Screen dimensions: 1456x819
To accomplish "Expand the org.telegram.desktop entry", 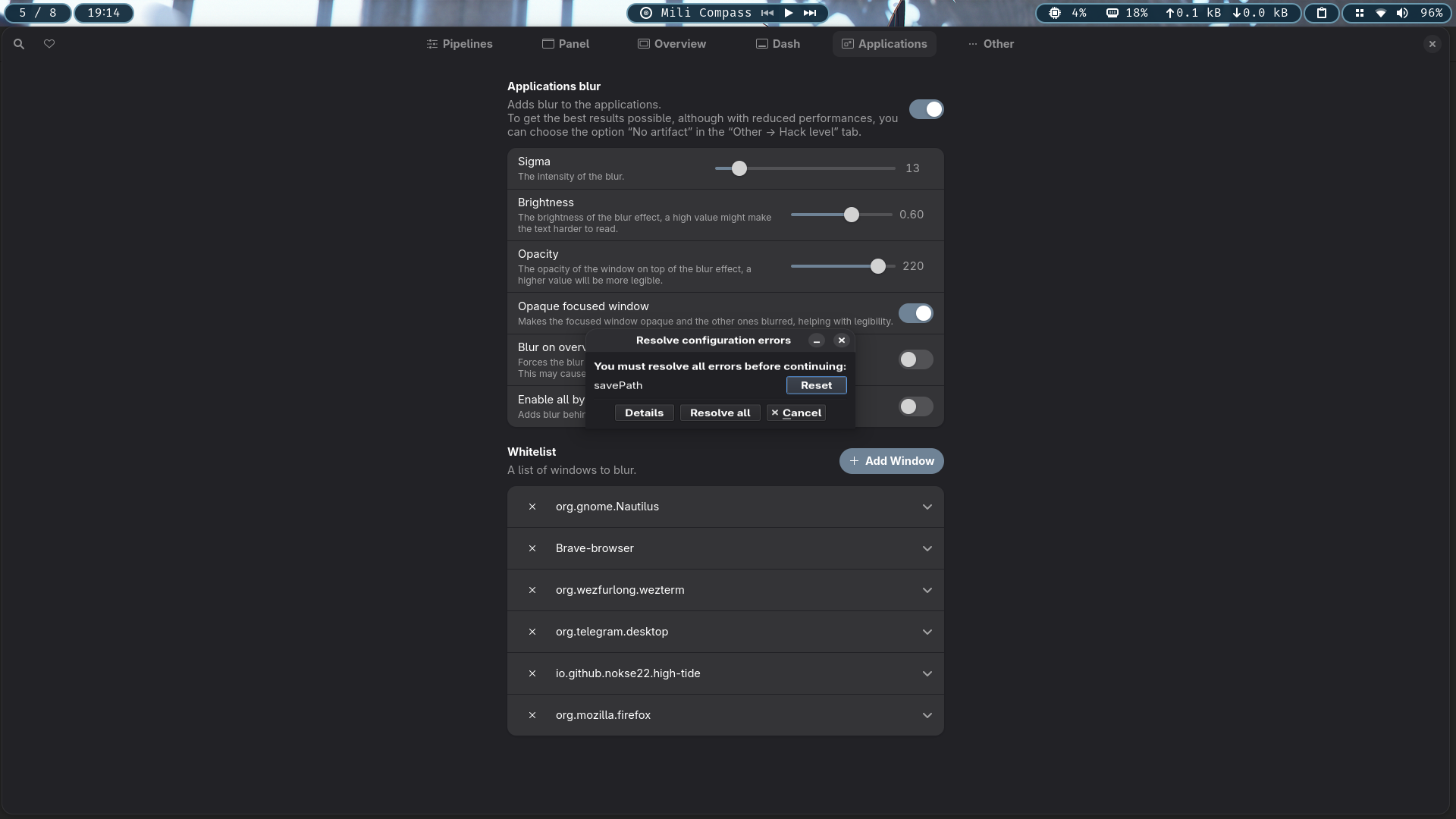I will click(x=927, y=632).
